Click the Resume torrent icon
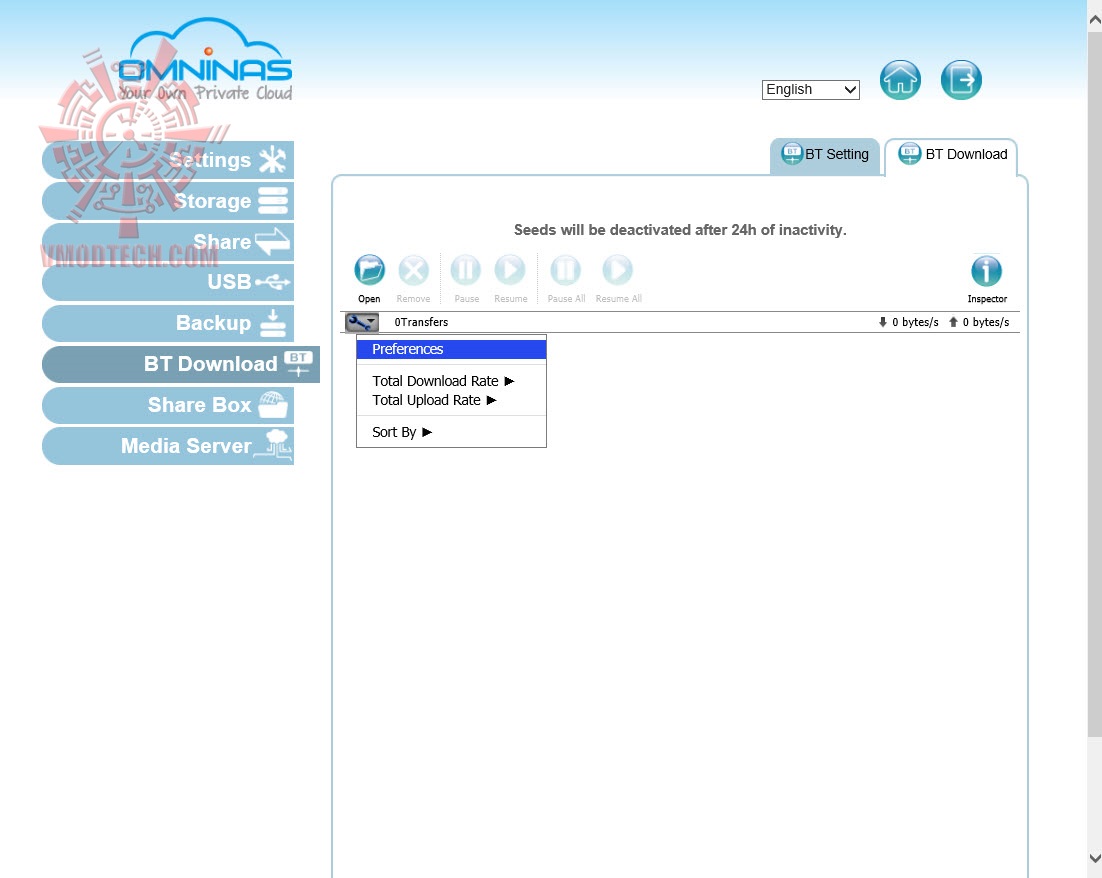 click(510, 271)
